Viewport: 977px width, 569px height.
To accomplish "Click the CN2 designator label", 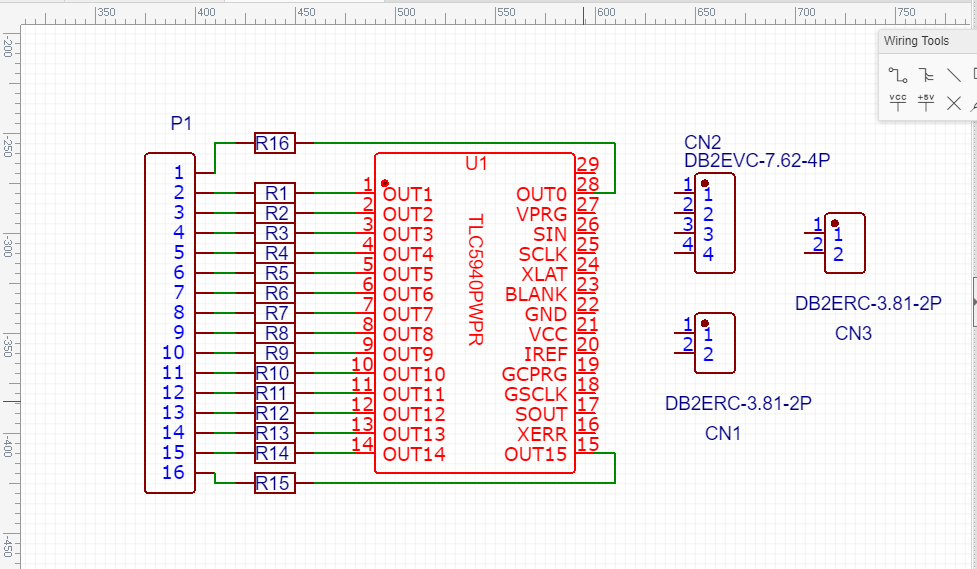I will coord(702,142).
